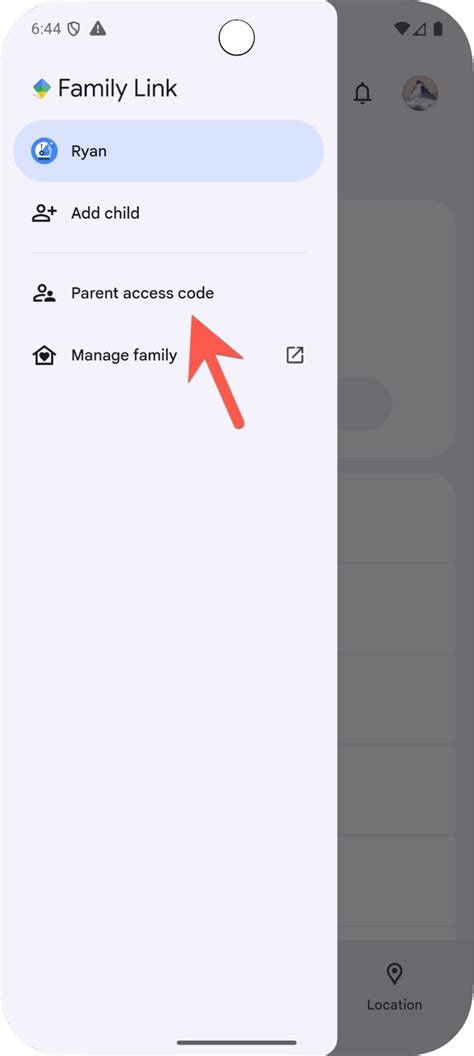The image size is (474, 1056).
Task: Select Ryan's child profile
Action: [x=168, y=151]
